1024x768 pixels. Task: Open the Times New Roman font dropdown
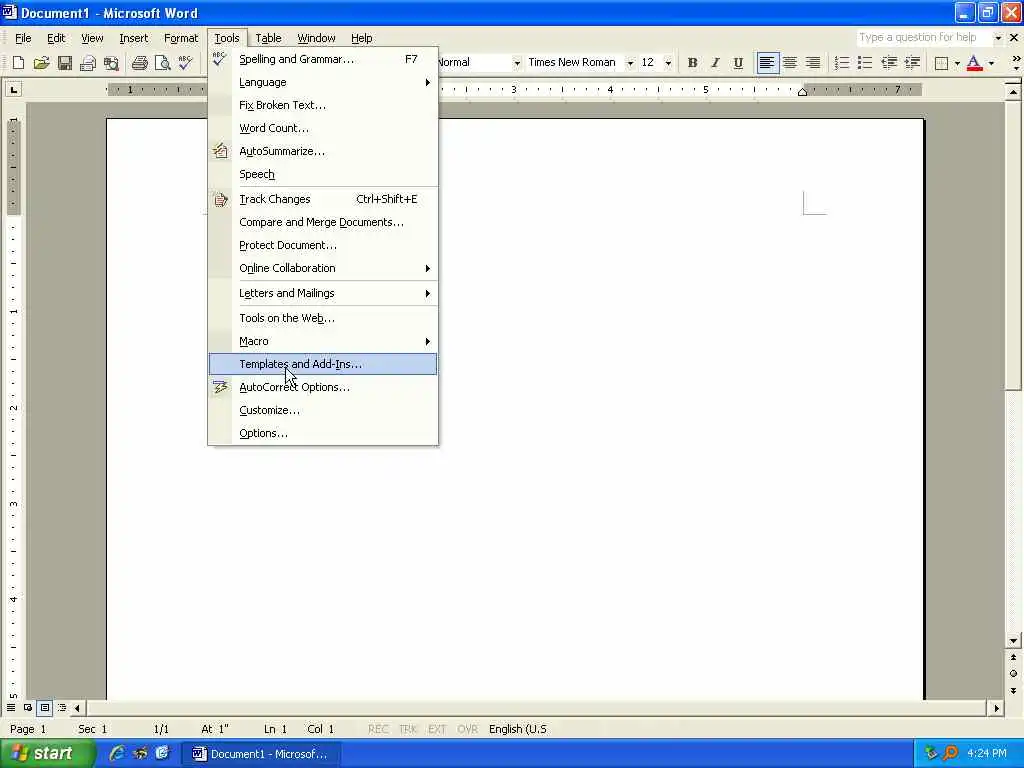pyautogui.click(x=630, y=63)
